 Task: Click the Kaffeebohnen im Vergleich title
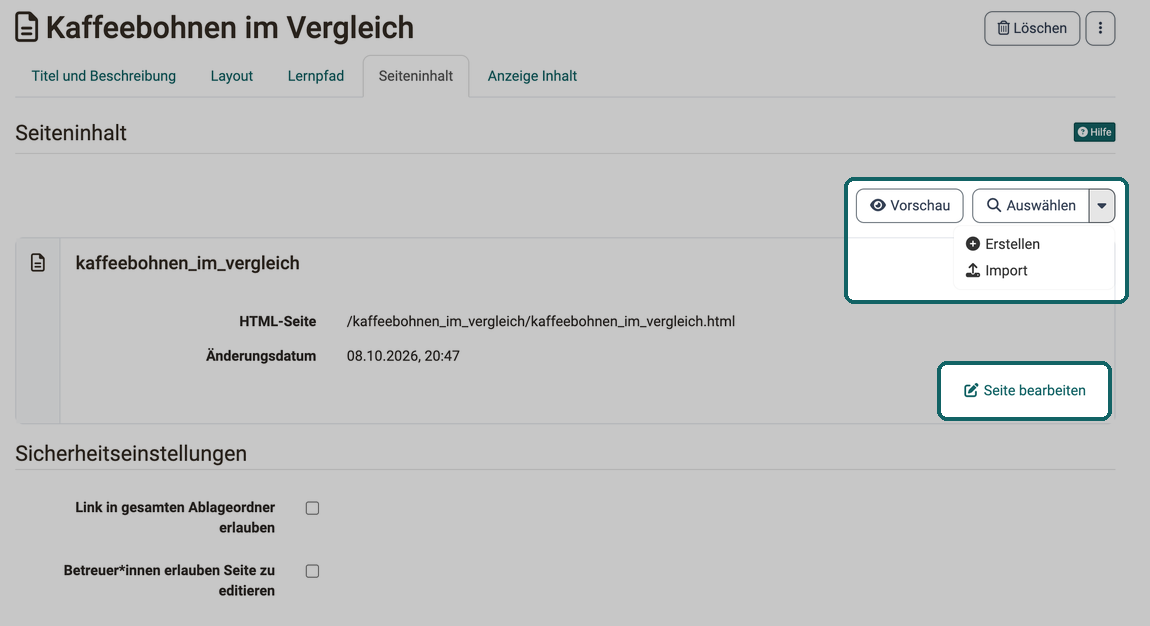[x=230, y=28]
